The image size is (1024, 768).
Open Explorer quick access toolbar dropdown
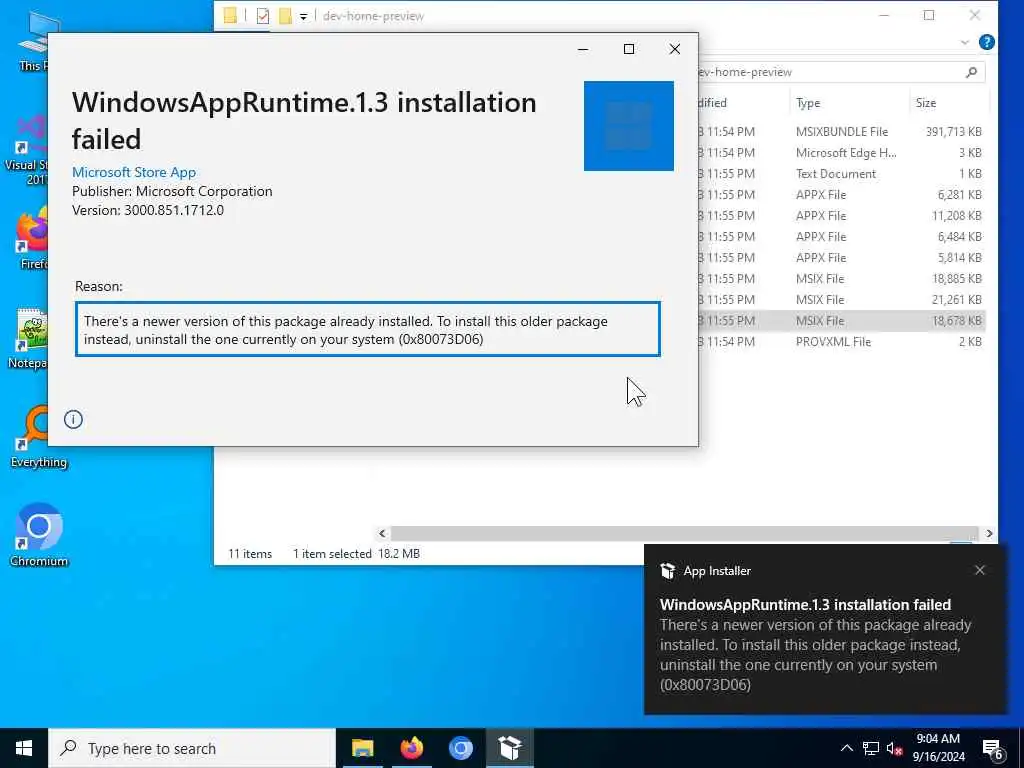pos(304,16)
